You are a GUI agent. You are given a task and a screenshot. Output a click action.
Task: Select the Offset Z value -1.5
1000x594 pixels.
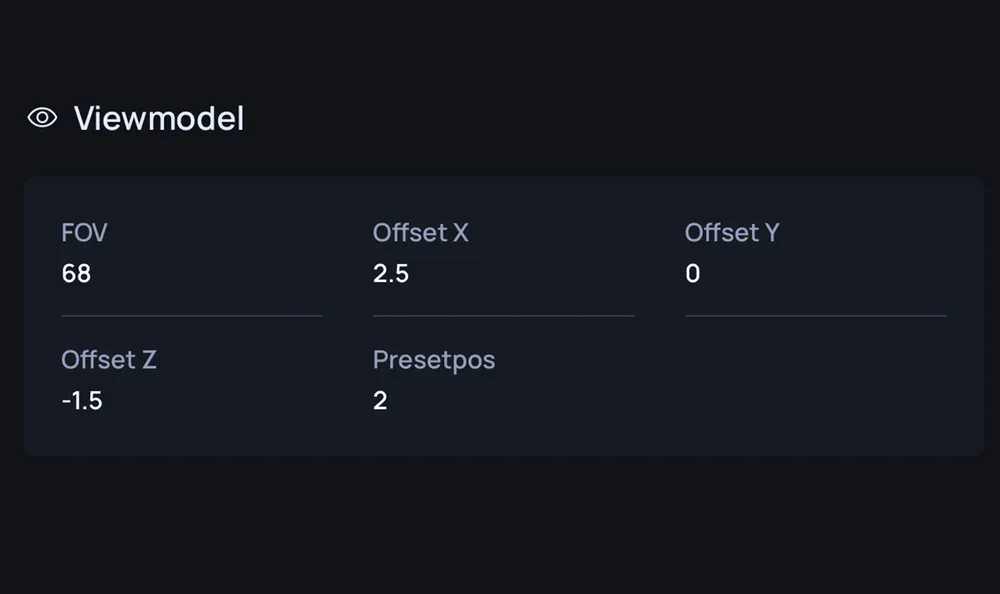[x=82, y=401]
